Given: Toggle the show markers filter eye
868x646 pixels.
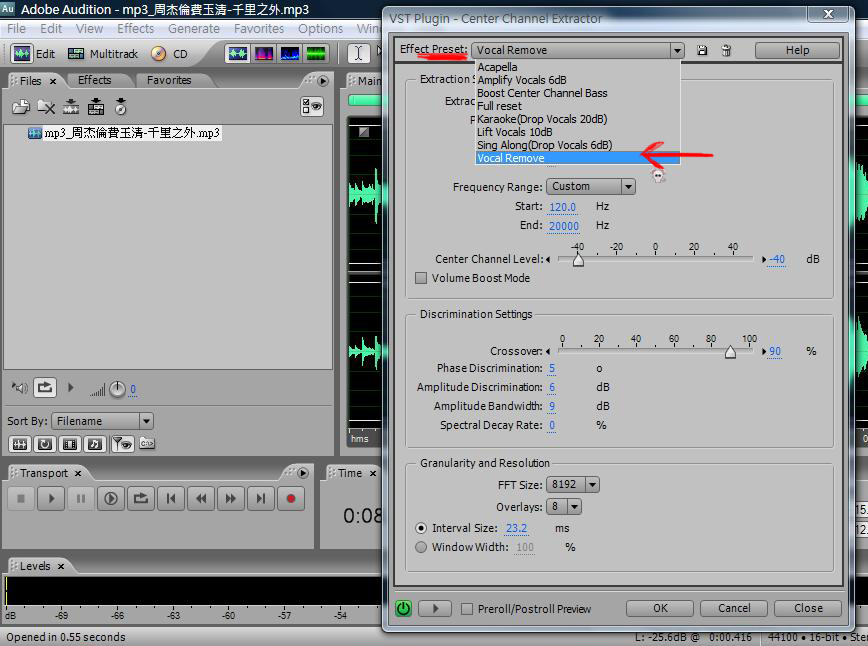Looking at the screenshot, I should coord(122,444).
